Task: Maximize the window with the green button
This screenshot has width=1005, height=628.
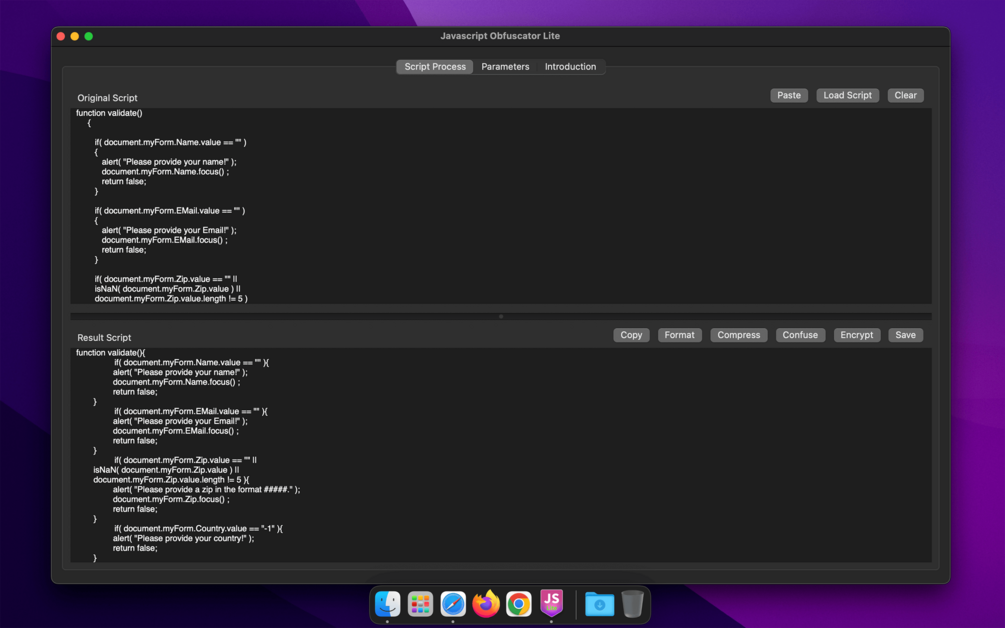Action: pyautogui.click(x=89, y=37)
